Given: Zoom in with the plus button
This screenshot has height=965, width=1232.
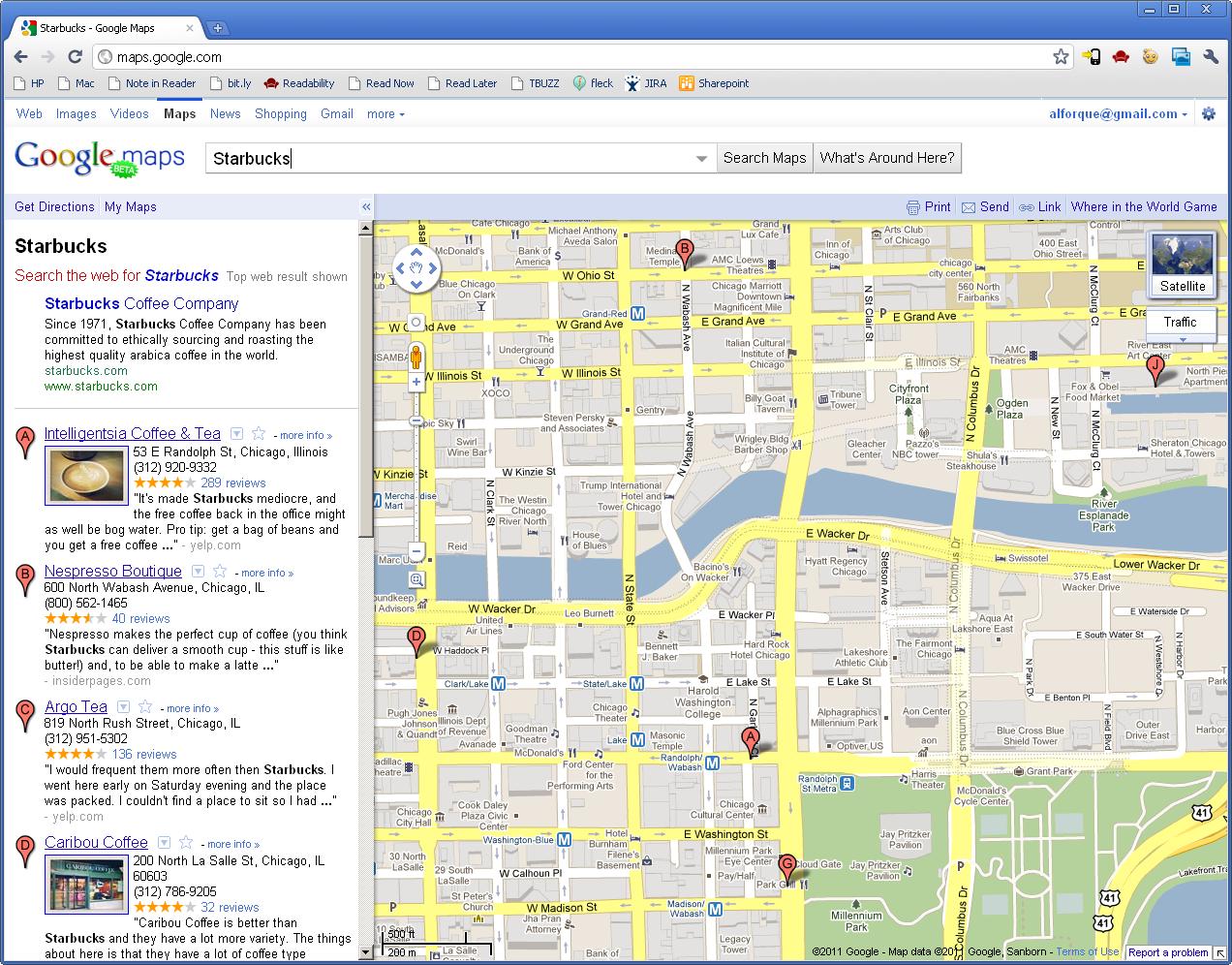Looking at the screenshot, I should (x=416, y=382).
